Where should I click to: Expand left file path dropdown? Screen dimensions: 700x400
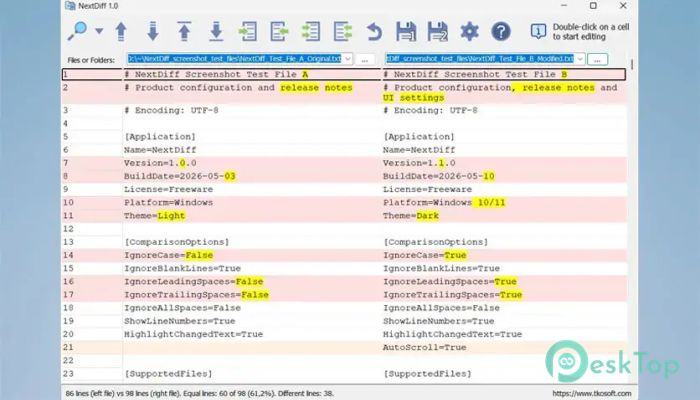(347, 59)
